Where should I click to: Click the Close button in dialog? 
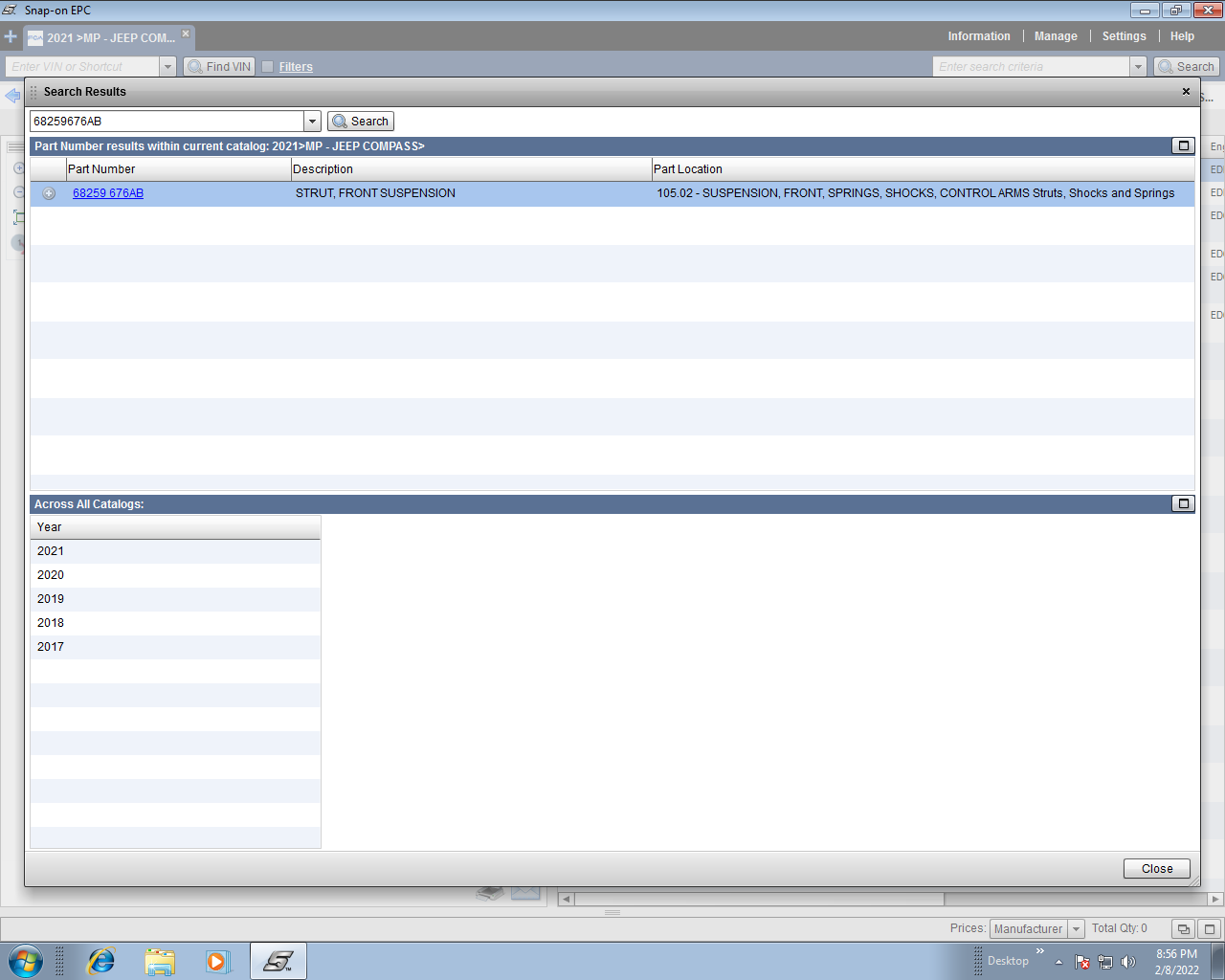point(1157,869)
